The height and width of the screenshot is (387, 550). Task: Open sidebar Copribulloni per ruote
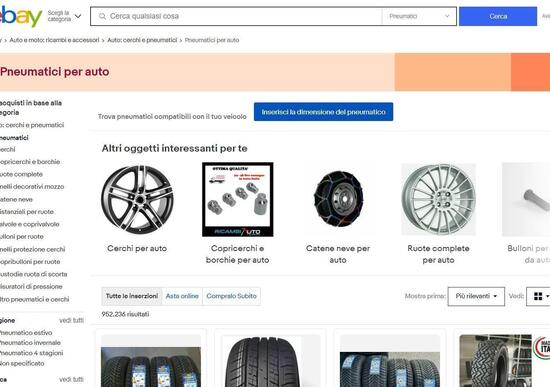click(x=30, y=262)
